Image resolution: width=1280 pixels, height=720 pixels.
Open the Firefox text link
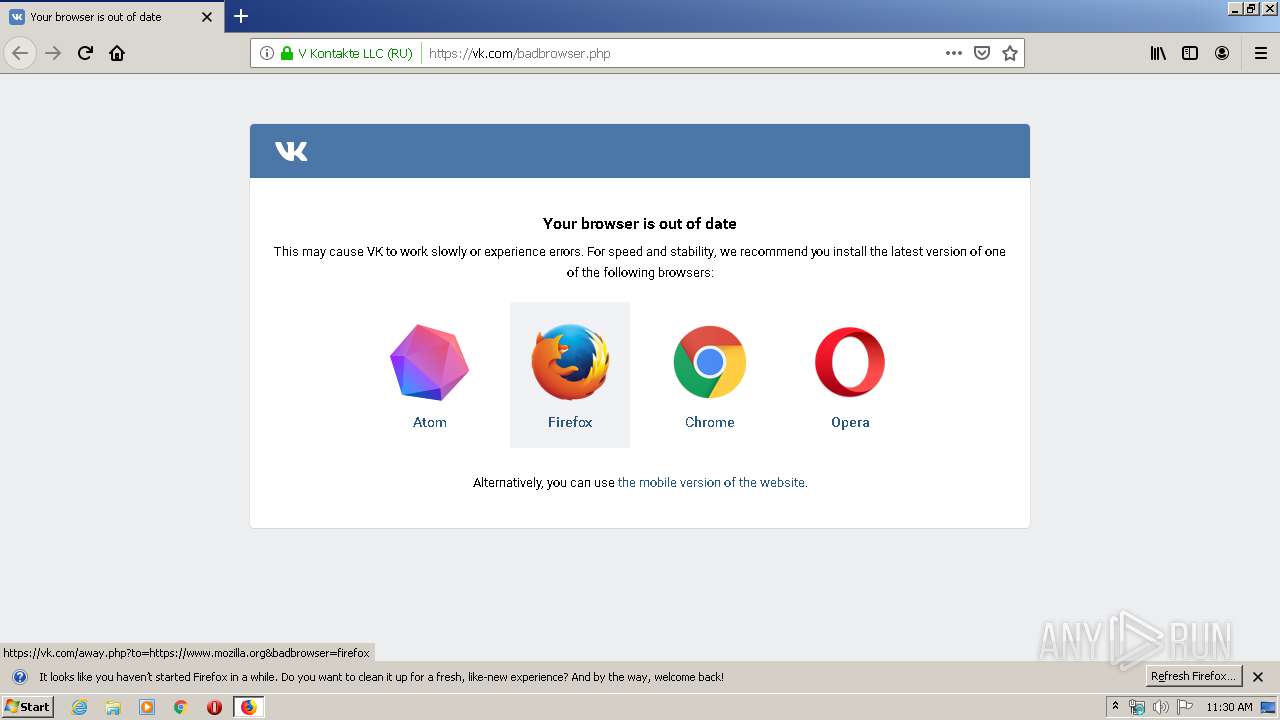(570, 422)
